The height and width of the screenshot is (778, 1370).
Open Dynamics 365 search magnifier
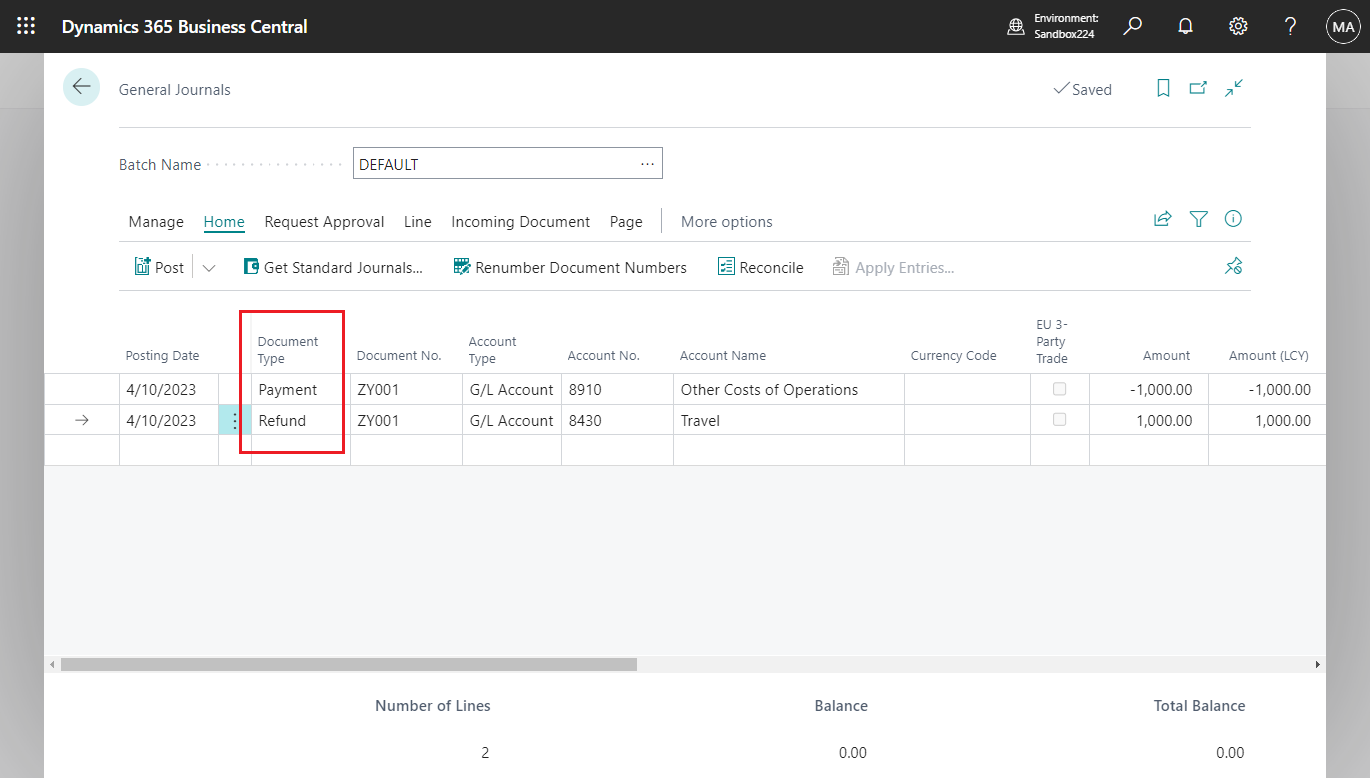tap(1132, 26)
